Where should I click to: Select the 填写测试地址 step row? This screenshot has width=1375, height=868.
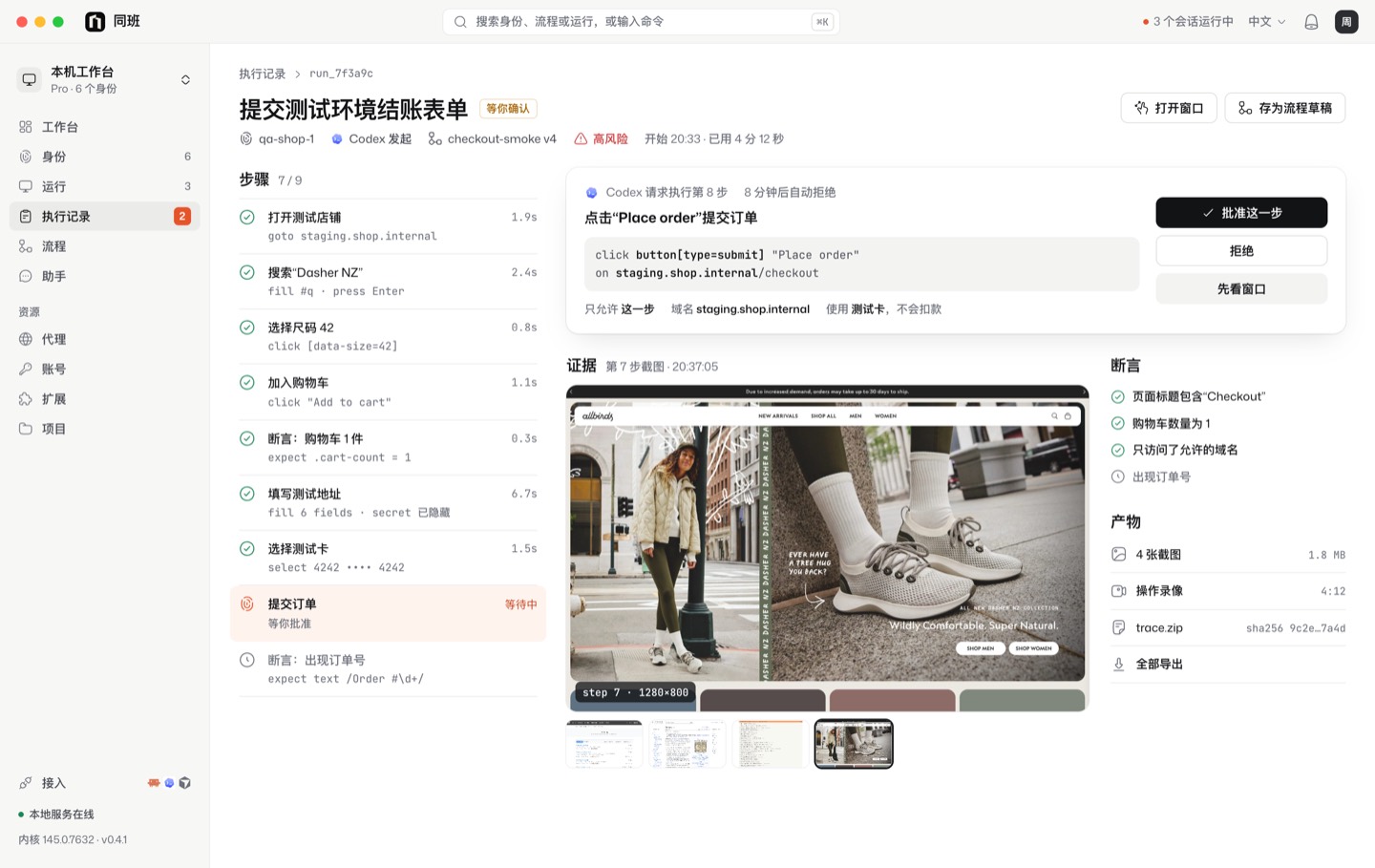[x=389, y=503]
